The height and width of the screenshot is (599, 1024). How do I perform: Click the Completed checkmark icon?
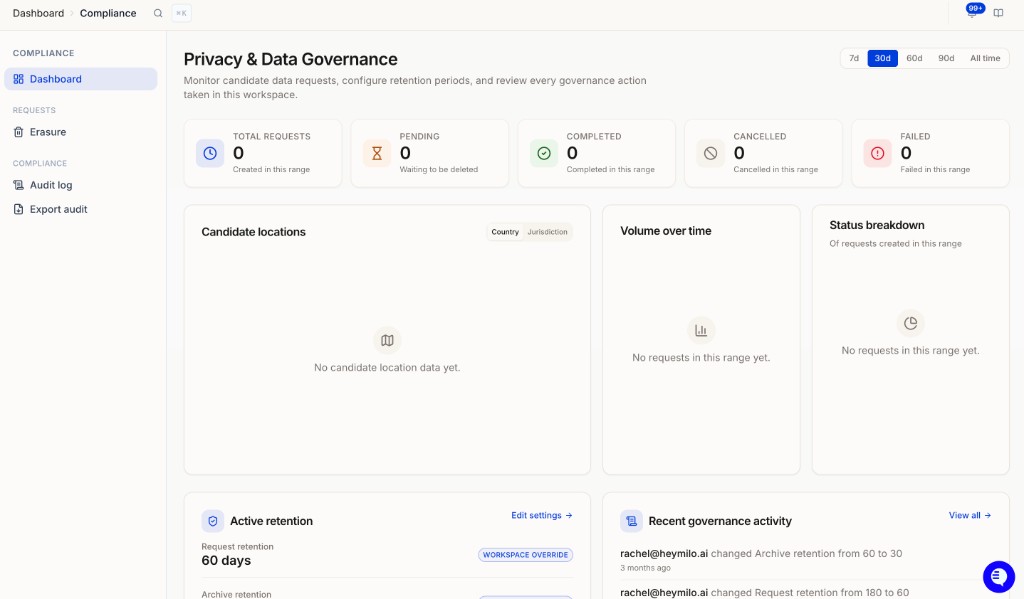click(x=544, y=153)
